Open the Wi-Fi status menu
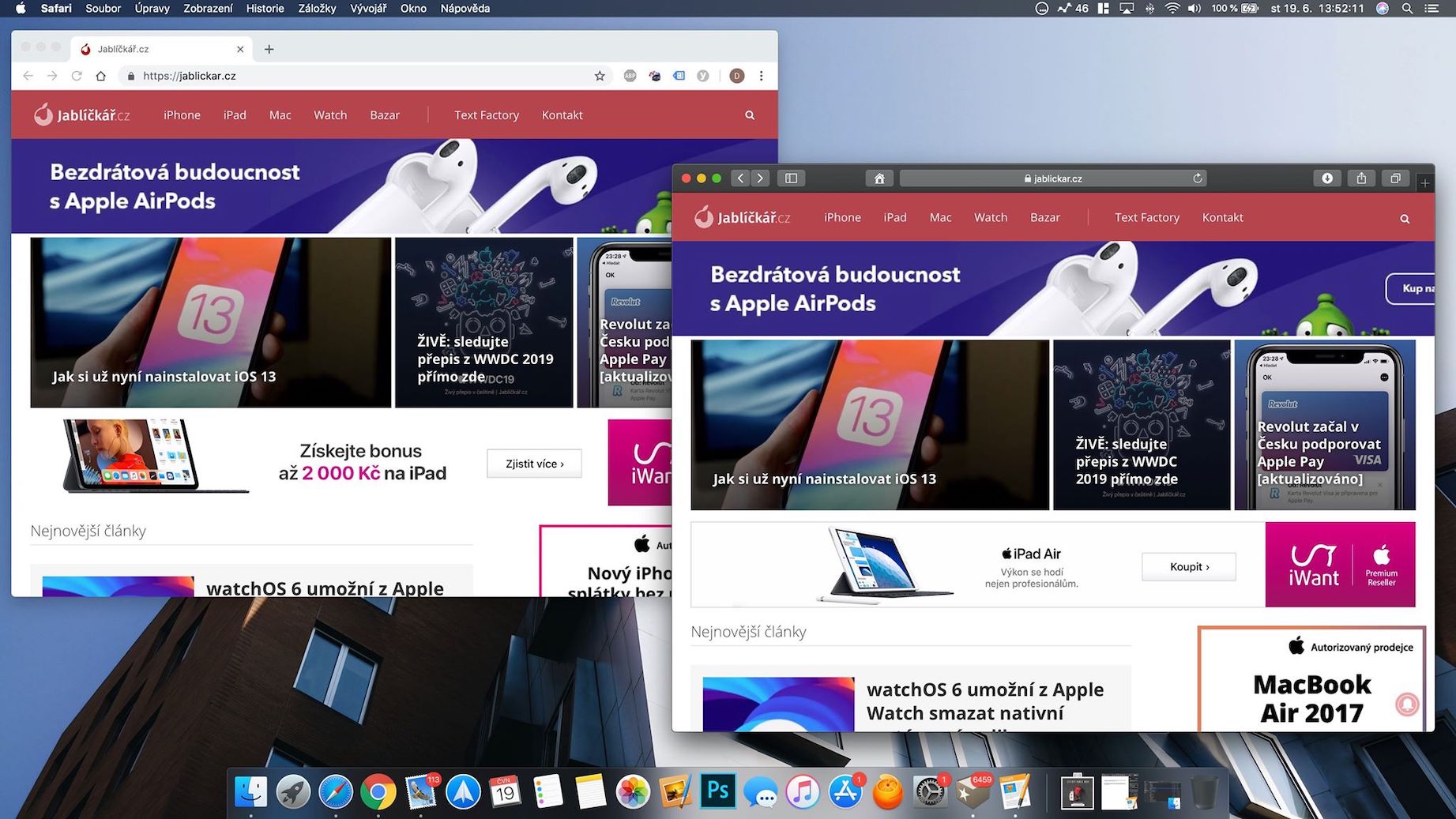This screenshot has width=1456, height=819. coord(1172,9)
